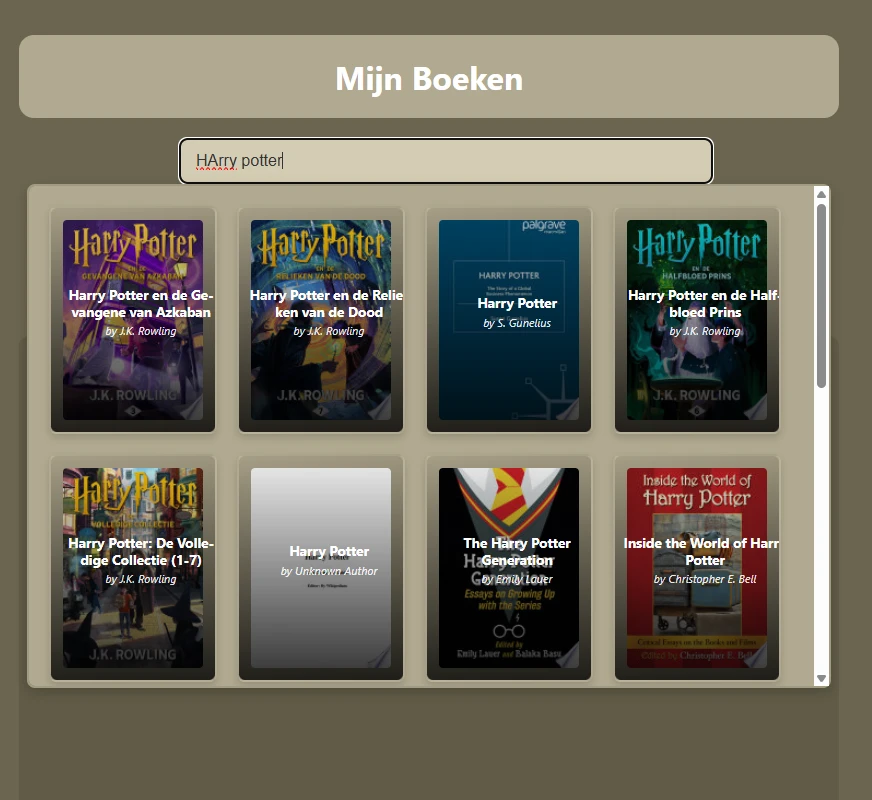
Task: Click inside the search field
Action: click(x=444, y=160)
